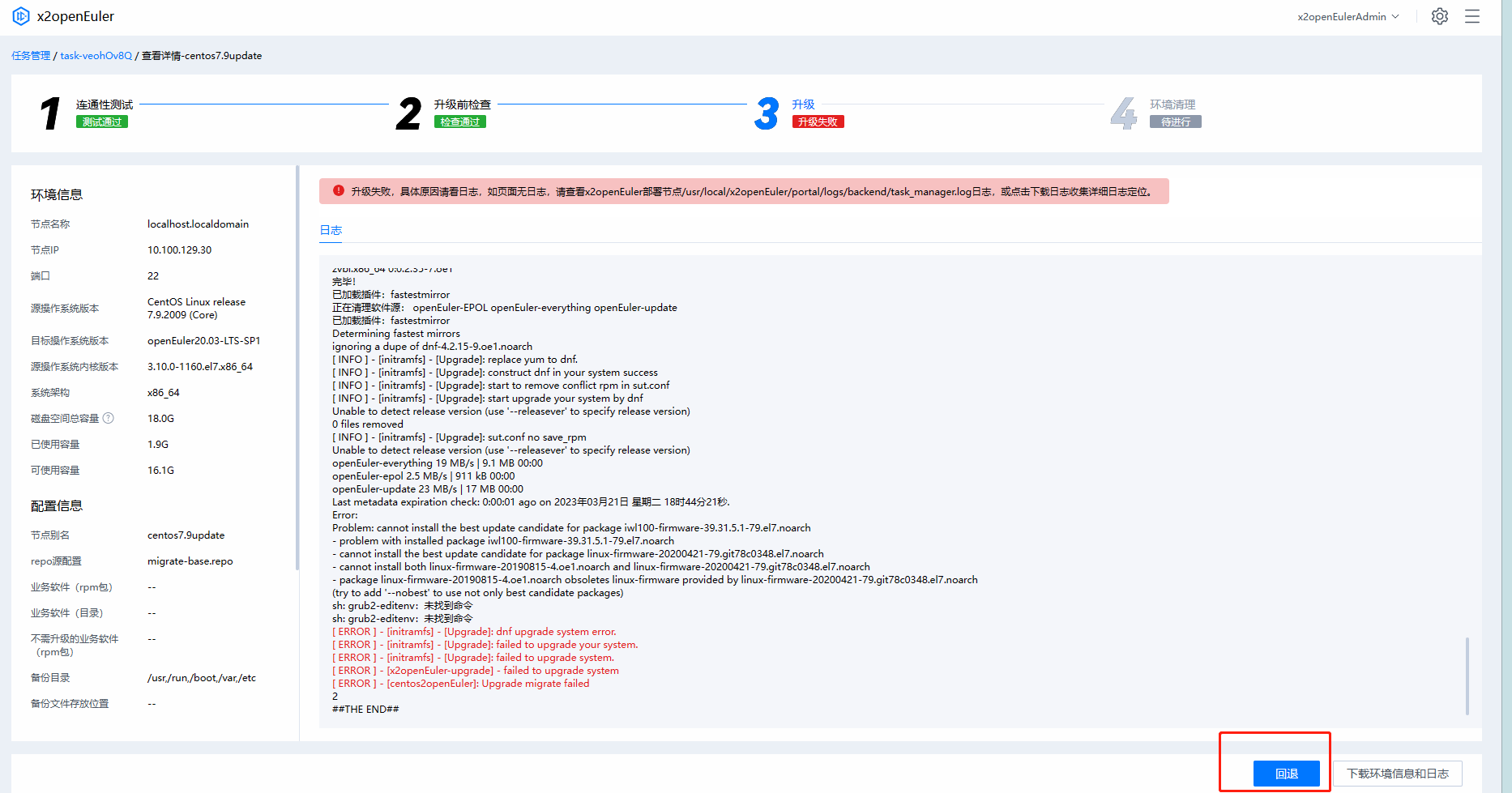Image resolution: width=1512 pixels, height=793 pixels.
Task: Select the blue step 3 number icon
Action: click(766, 113)
